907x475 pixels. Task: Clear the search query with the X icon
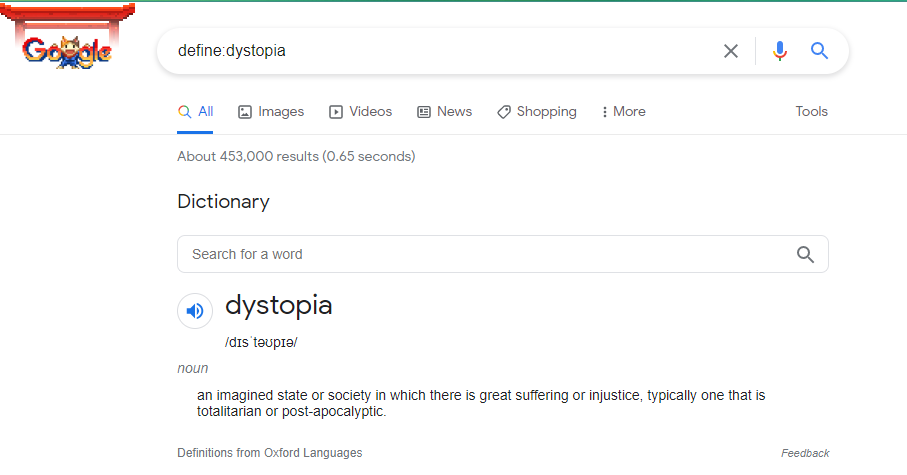click(x=731, y=51)
